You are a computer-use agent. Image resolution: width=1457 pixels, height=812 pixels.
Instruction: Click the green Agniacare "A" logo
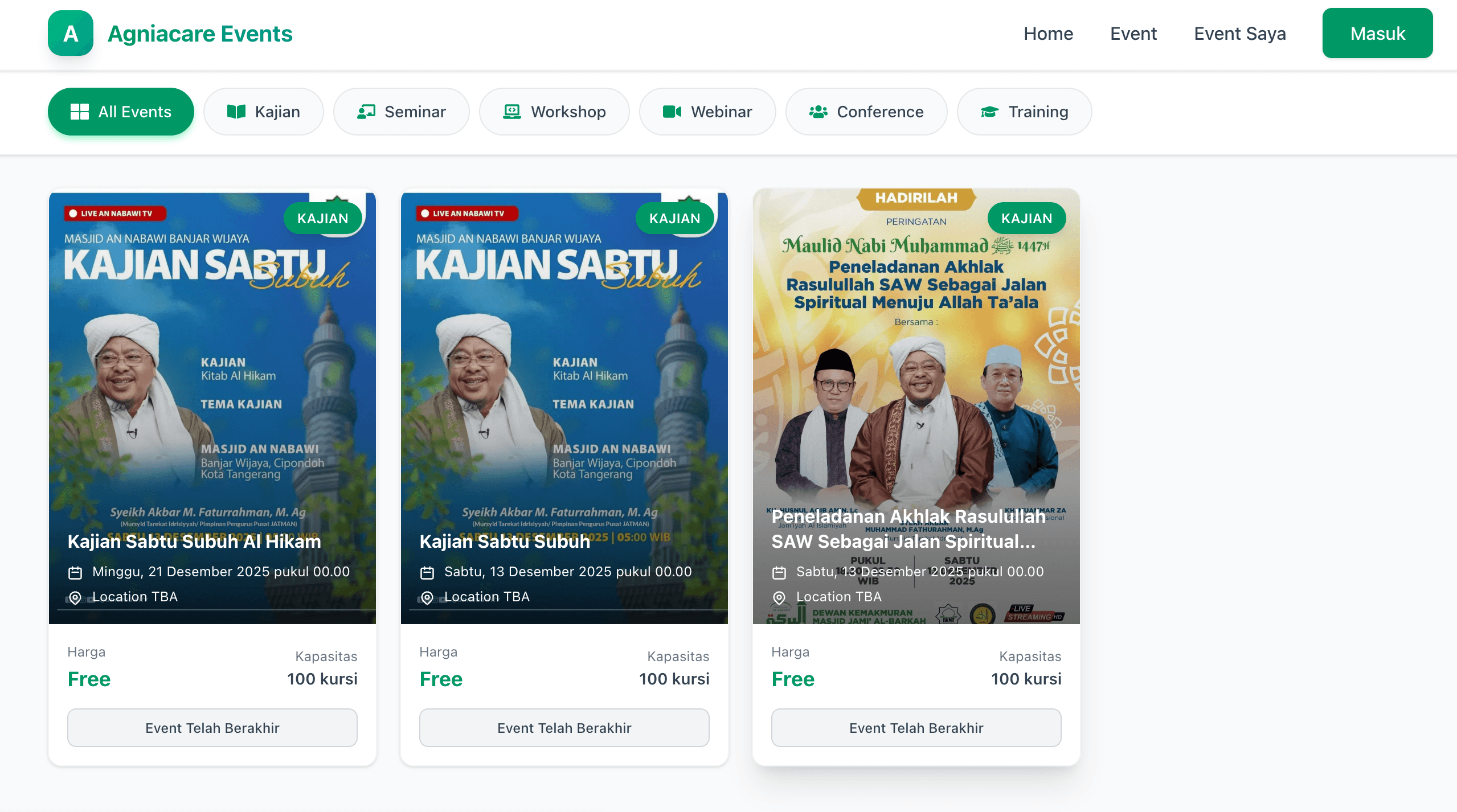pos(71,34)
